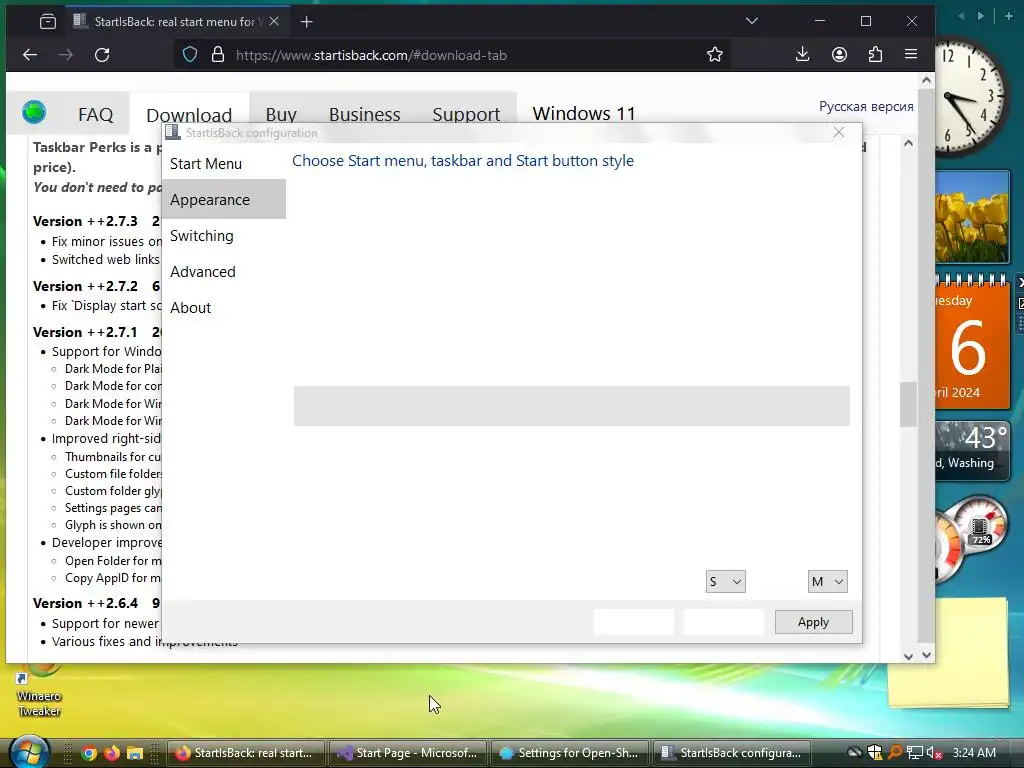Click the Version ++2.7.3 heading
Viewport: 1024px width, 768px height.
tap(85, 221)
